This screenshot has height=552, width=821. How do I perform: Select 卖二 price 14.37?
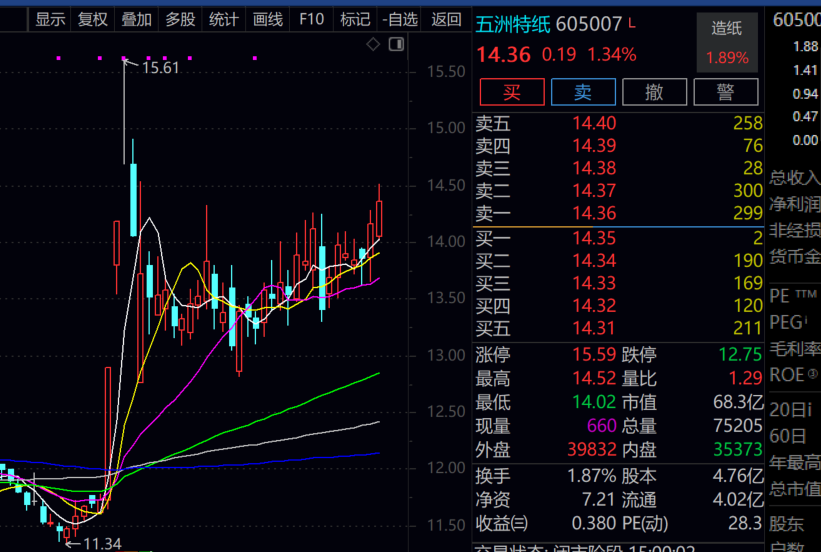(x=594, y=191)
